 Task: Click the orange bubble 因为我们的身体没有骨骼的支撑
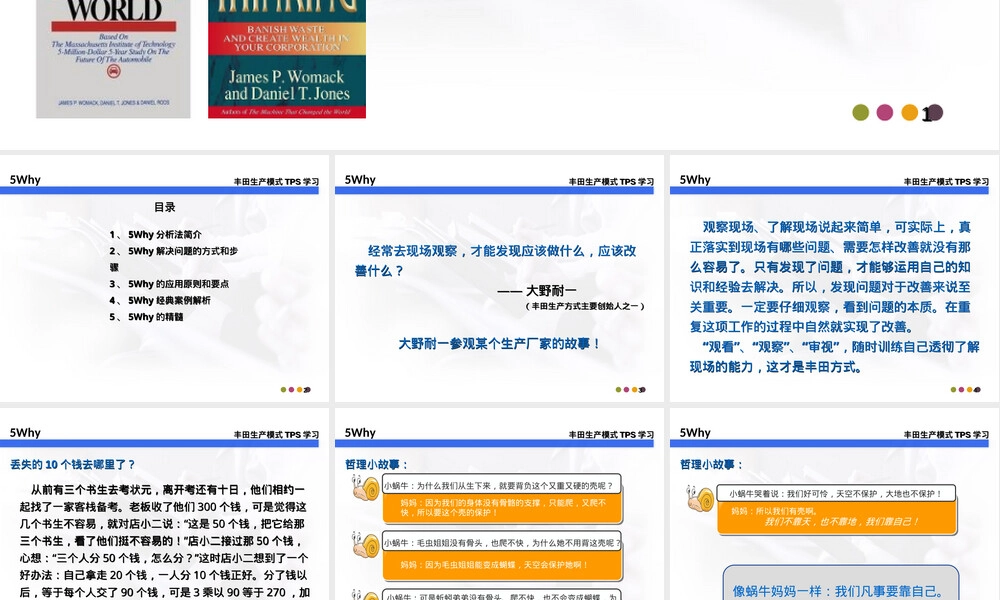(502, 508)
